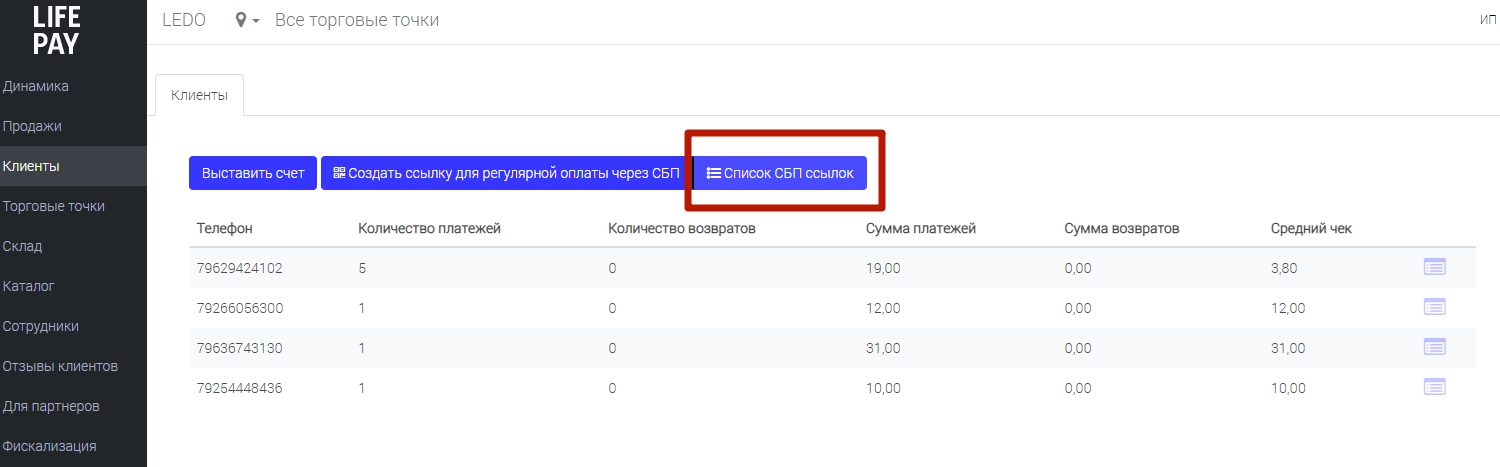
Task: Open details icon for client 79266056300
Action: [1434, 307]
